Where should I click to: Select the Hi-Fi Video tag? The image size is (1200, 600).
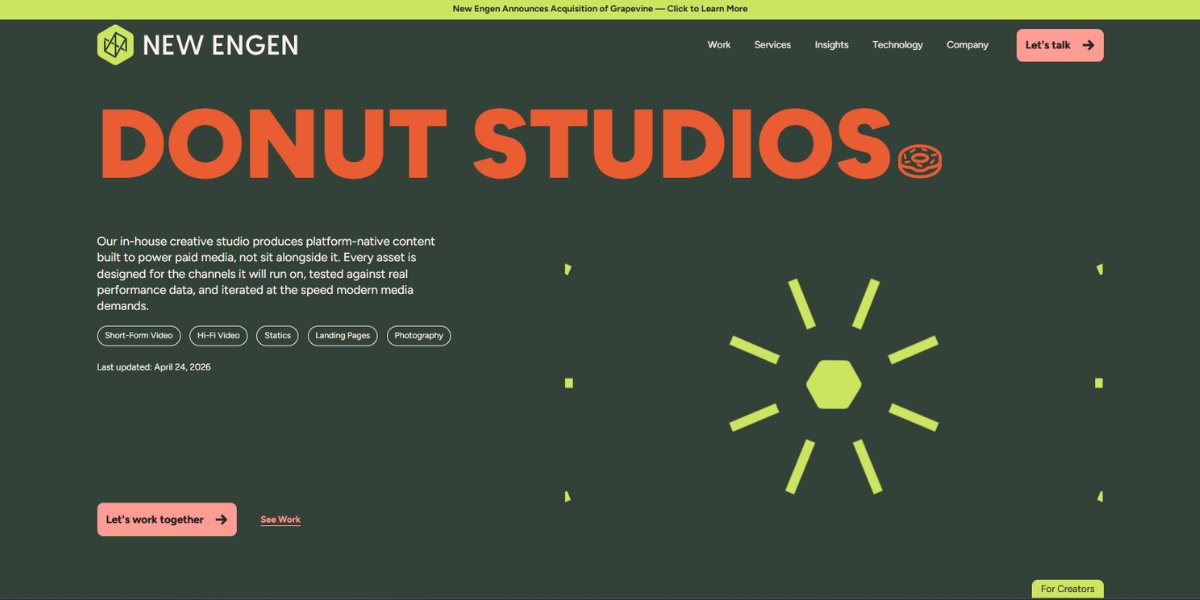218,336
